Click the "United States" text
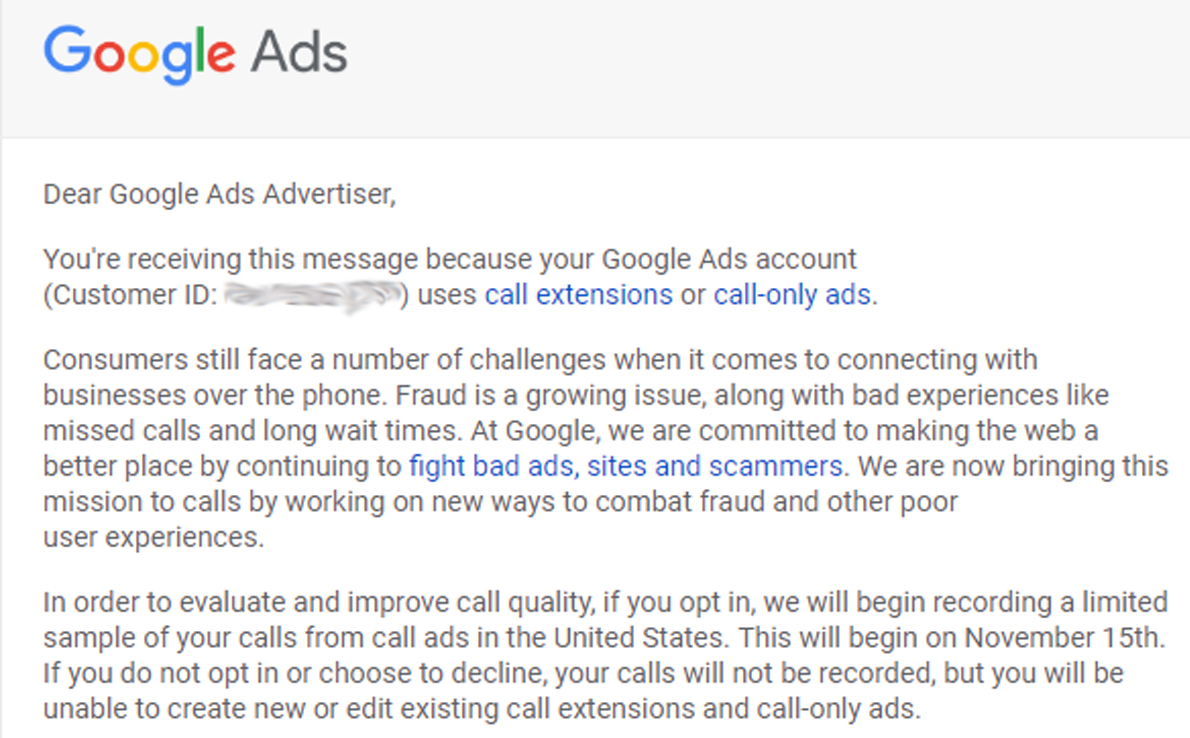Screen dimensions: 1190x738 click(638, 638)
